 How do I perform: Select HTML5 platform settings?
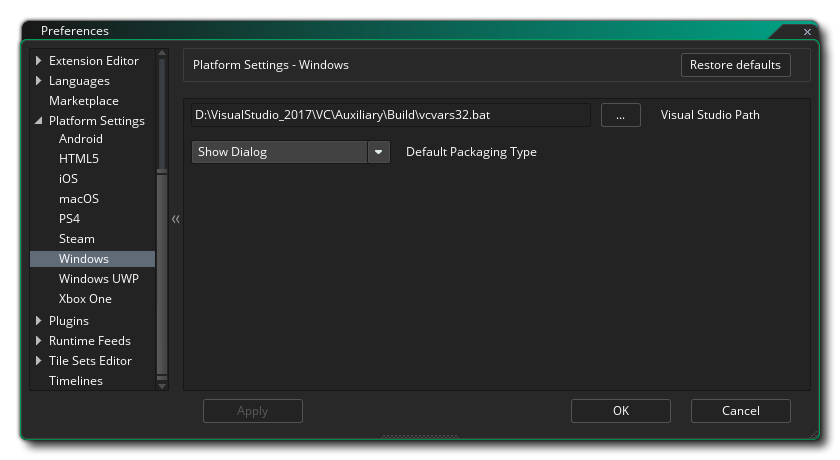point(78,159)
